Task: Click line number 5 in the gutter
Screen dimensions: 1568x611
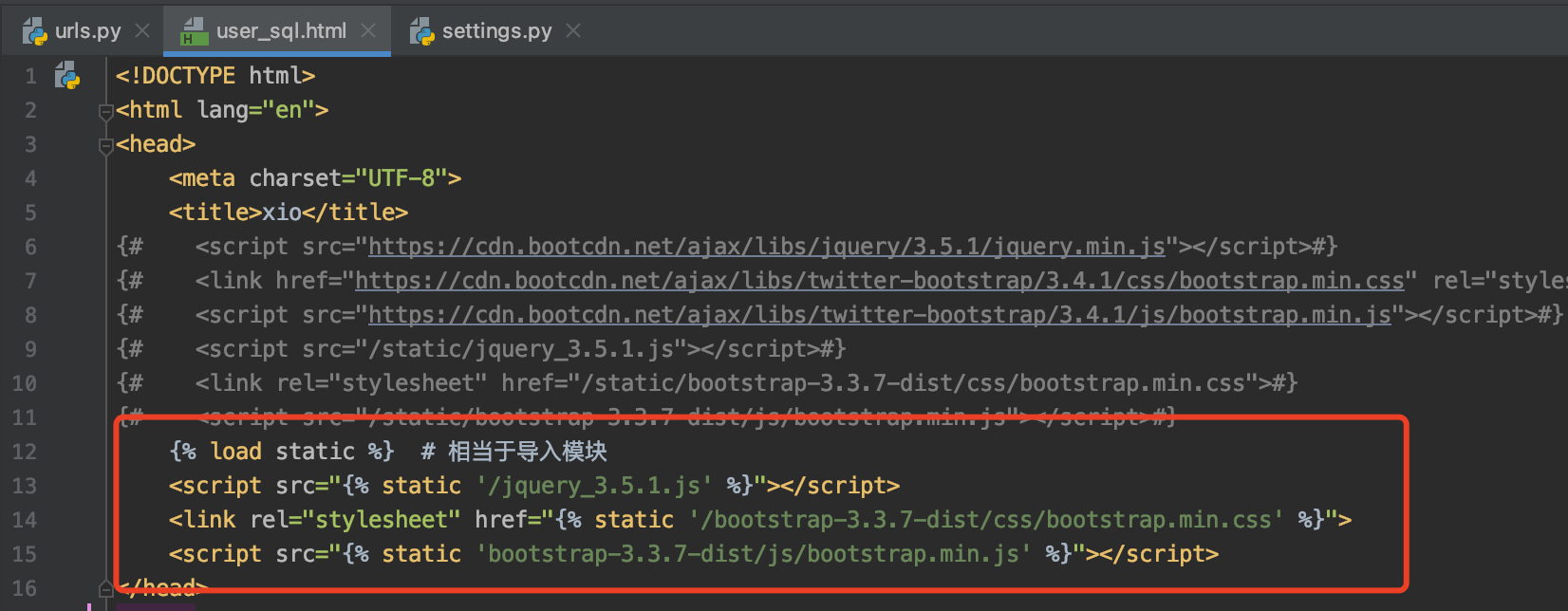Action: (30, 213)
